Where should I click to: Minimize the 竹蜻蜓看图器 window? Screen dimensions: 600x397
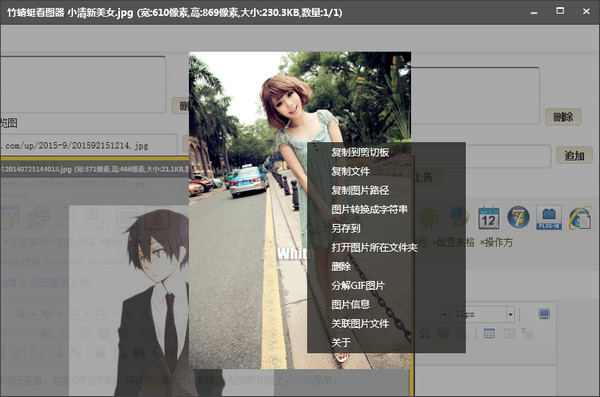tap(534, 13)
